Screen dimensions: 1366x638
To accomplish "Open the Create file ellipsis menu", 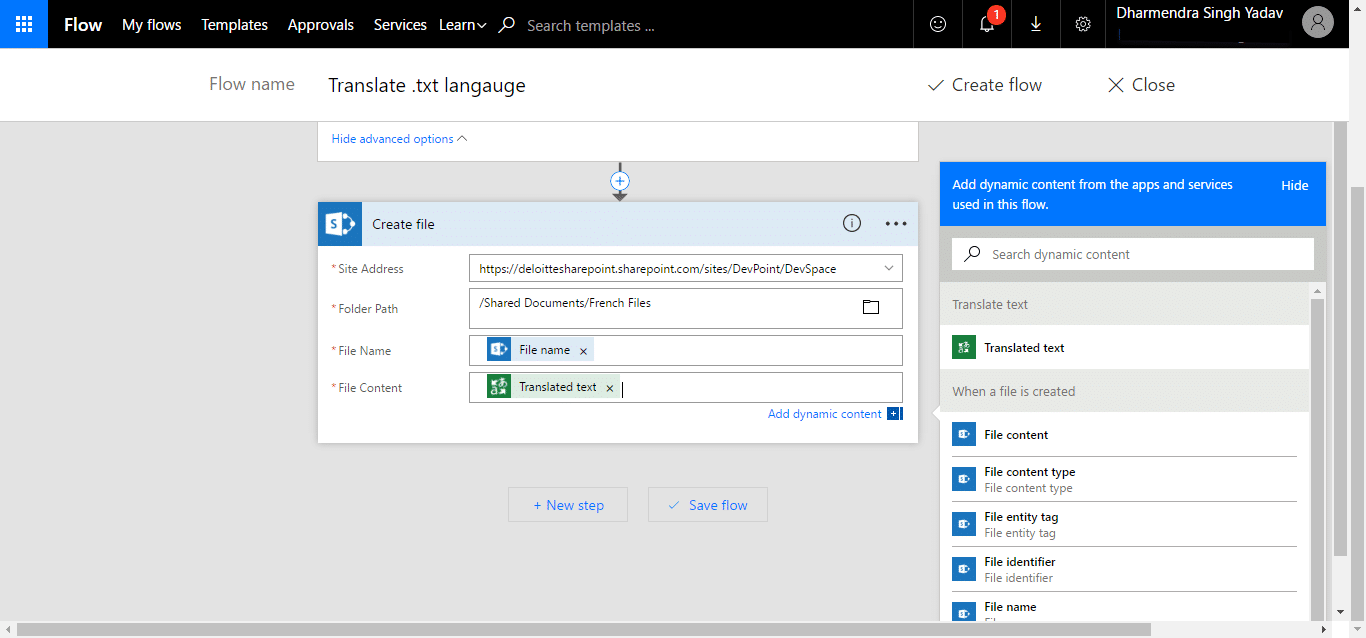I will point(896,224).
